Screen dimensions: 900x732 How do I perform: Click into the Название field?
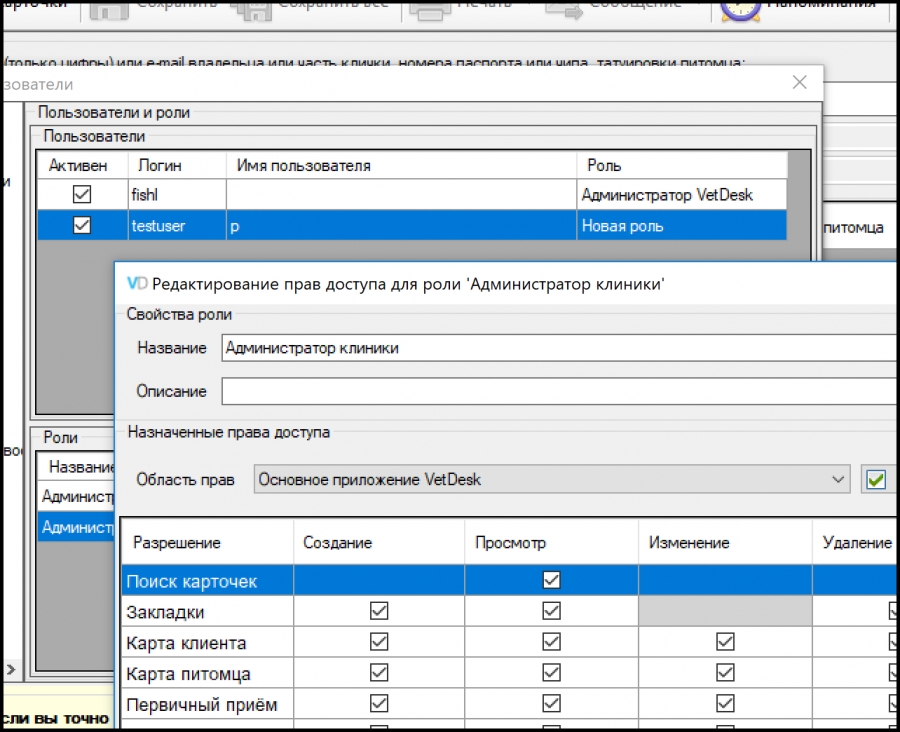[560, 348]
